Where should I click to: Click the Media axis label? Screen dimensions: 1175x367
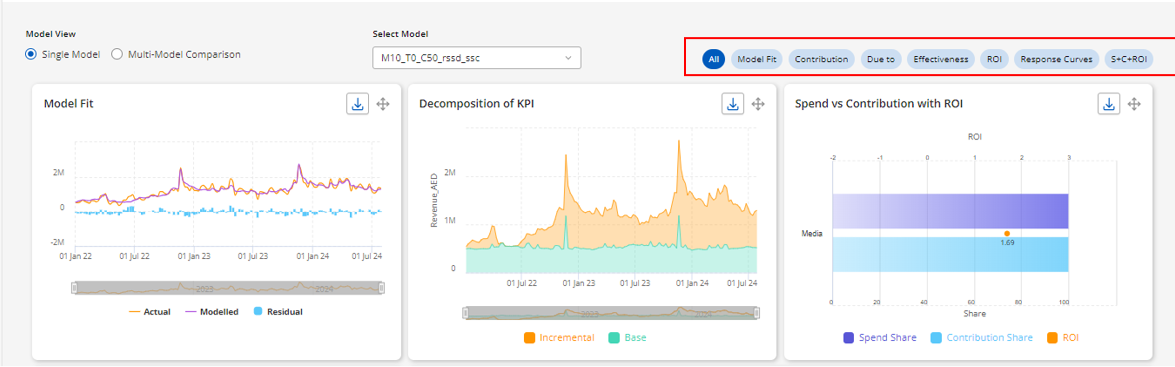click(812, 234)
